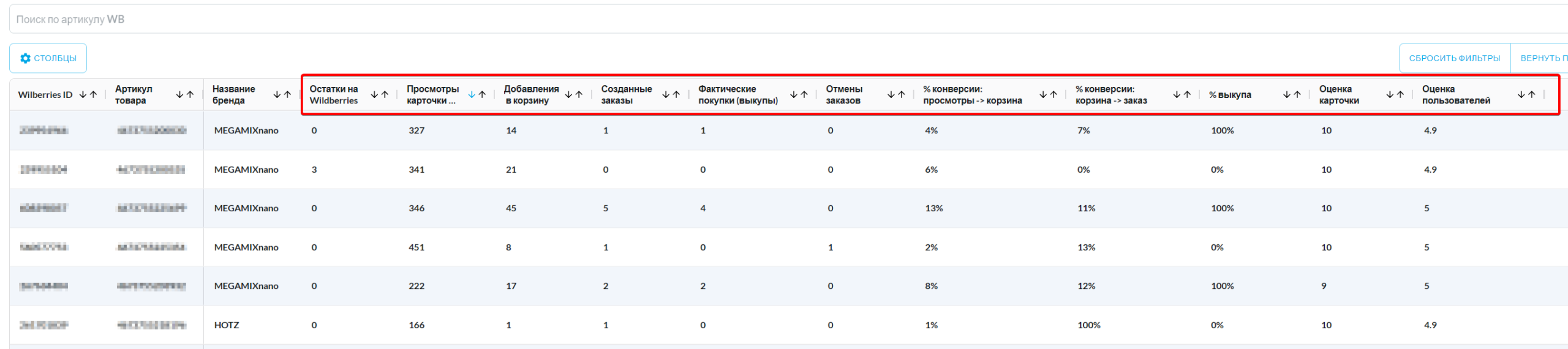Viewport: 1568px width, 349px height.
Task: Sort Остатки на Wildberries ascending arrow
Action: pos(385,95)
